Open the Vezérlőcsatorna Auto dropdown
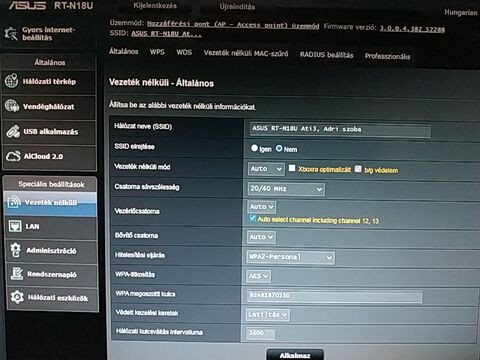Screen dimensions: 480x360 (262, 207)
